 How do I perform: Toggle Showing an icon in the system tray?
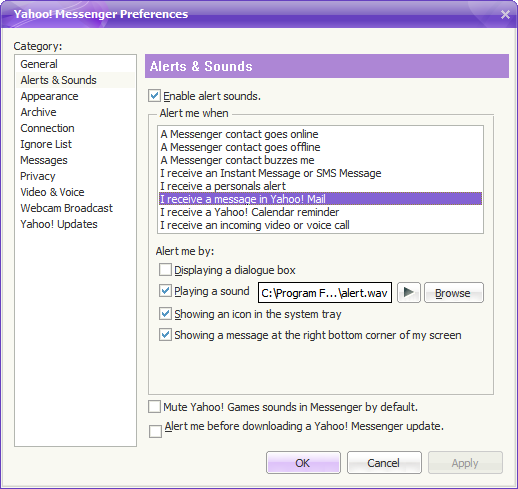coord(165,314)
